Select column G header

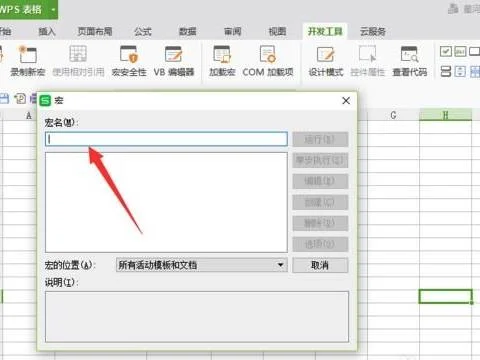(393, 115)
